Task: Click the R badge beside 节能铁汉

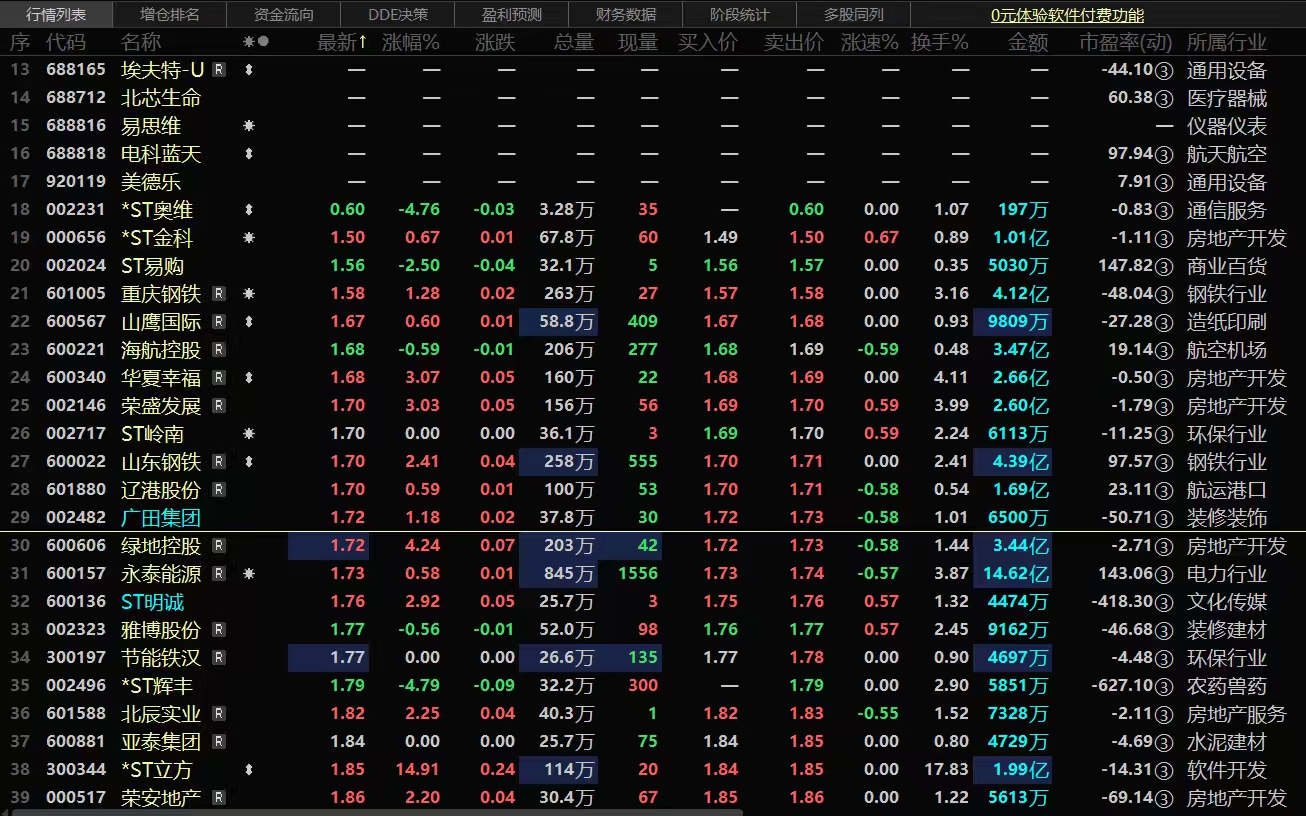Action: [219, 658]
